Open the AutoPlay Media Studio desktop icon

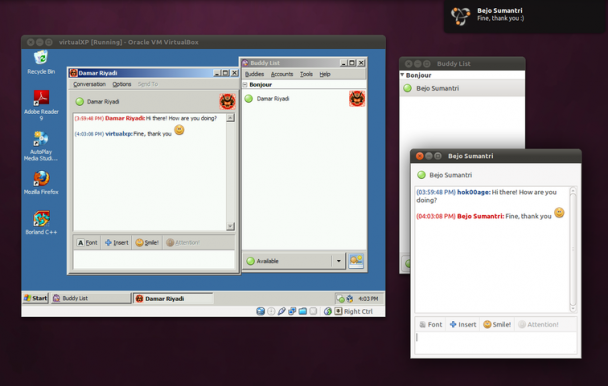pyautogui.click(x=41, y=145)
